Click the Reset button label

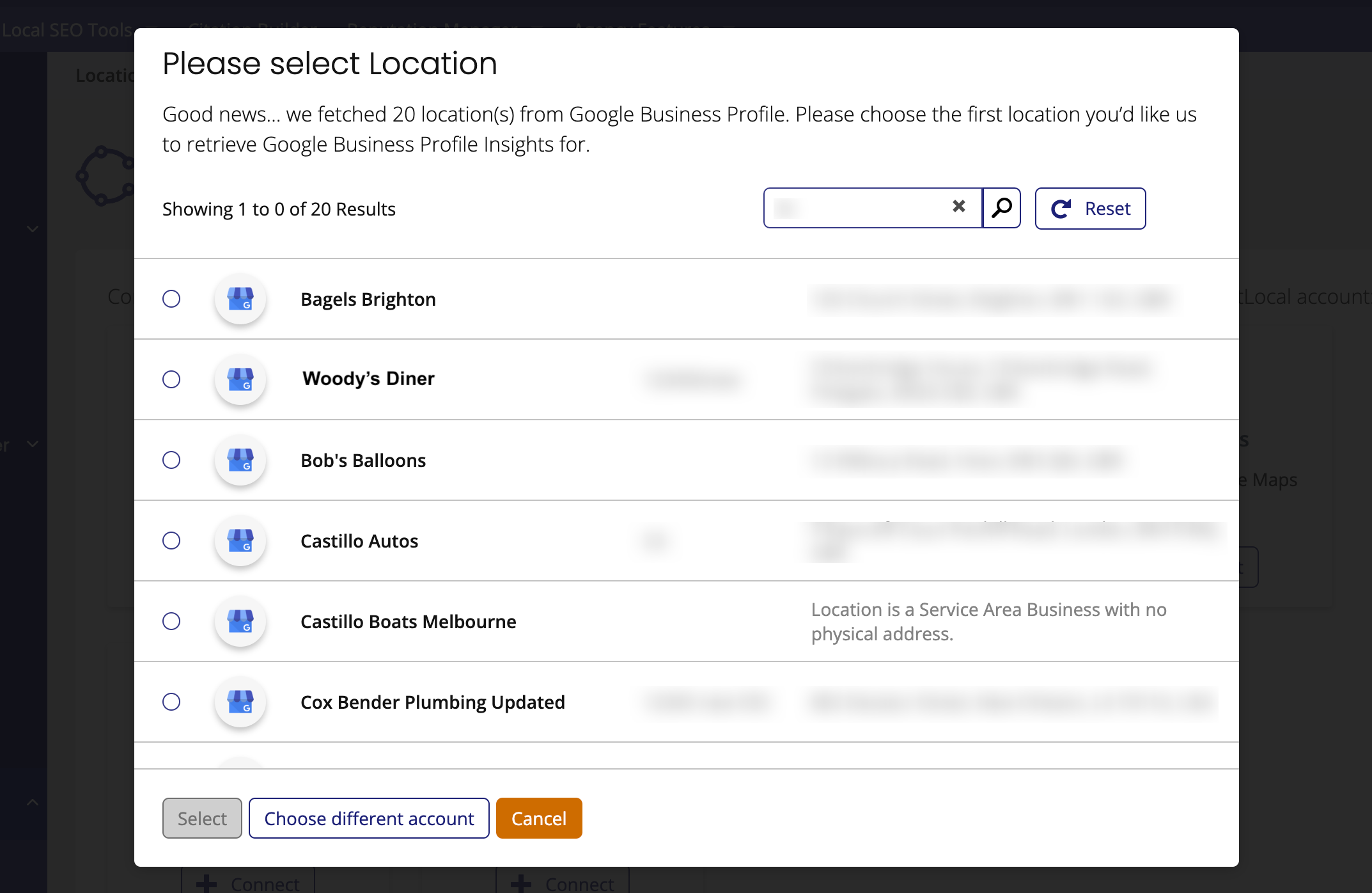point(1107,209)
